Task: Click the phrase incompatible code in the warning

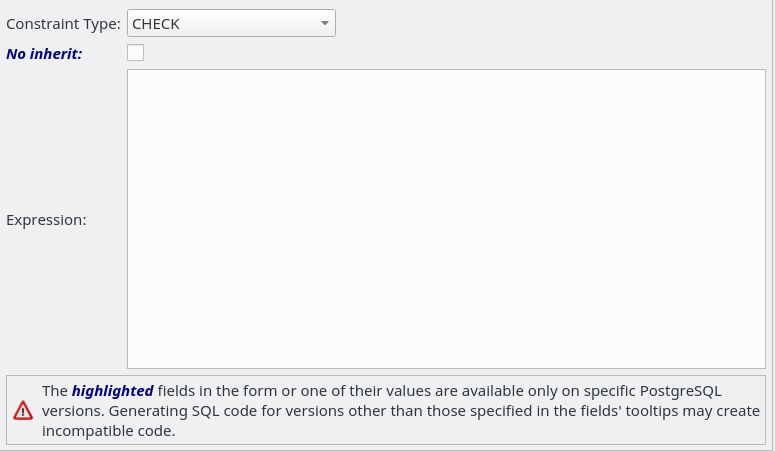Action: coord(108,431)
